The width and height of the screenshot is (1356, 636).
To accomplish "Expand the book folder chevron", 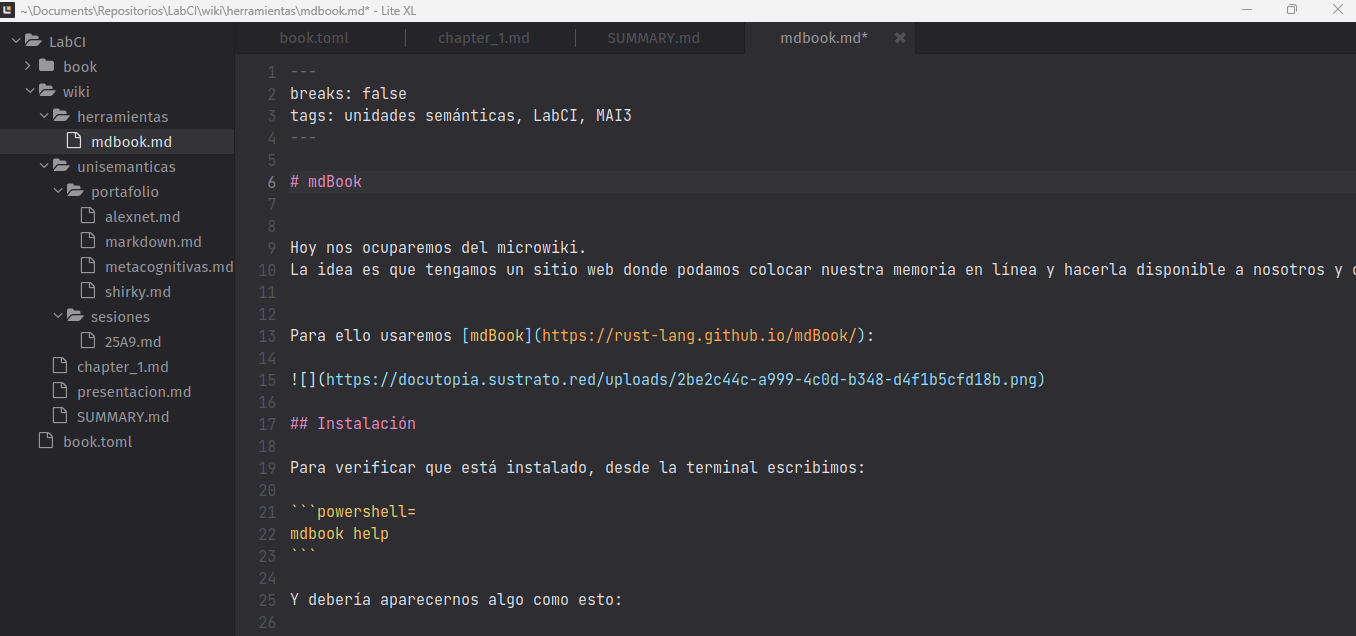I will [x=29, y=66].
